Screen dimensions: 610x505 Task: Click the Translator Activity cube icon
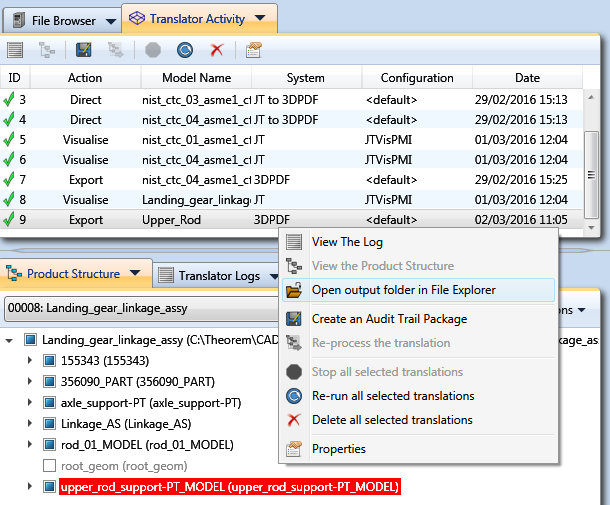tap(137, 18)
